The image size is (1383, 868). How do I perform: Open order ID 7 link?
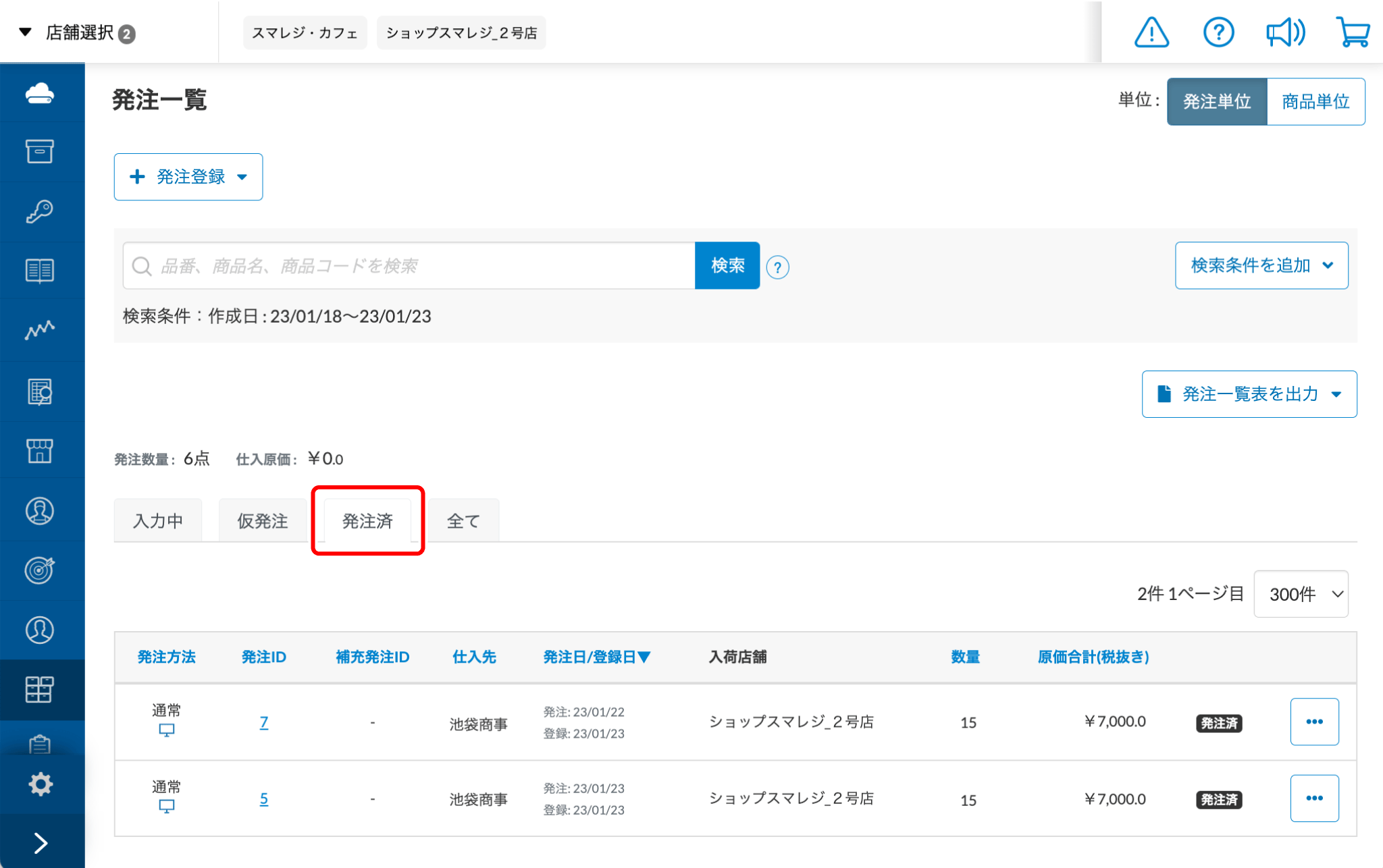pyautogui.click(x=264, y=723)
